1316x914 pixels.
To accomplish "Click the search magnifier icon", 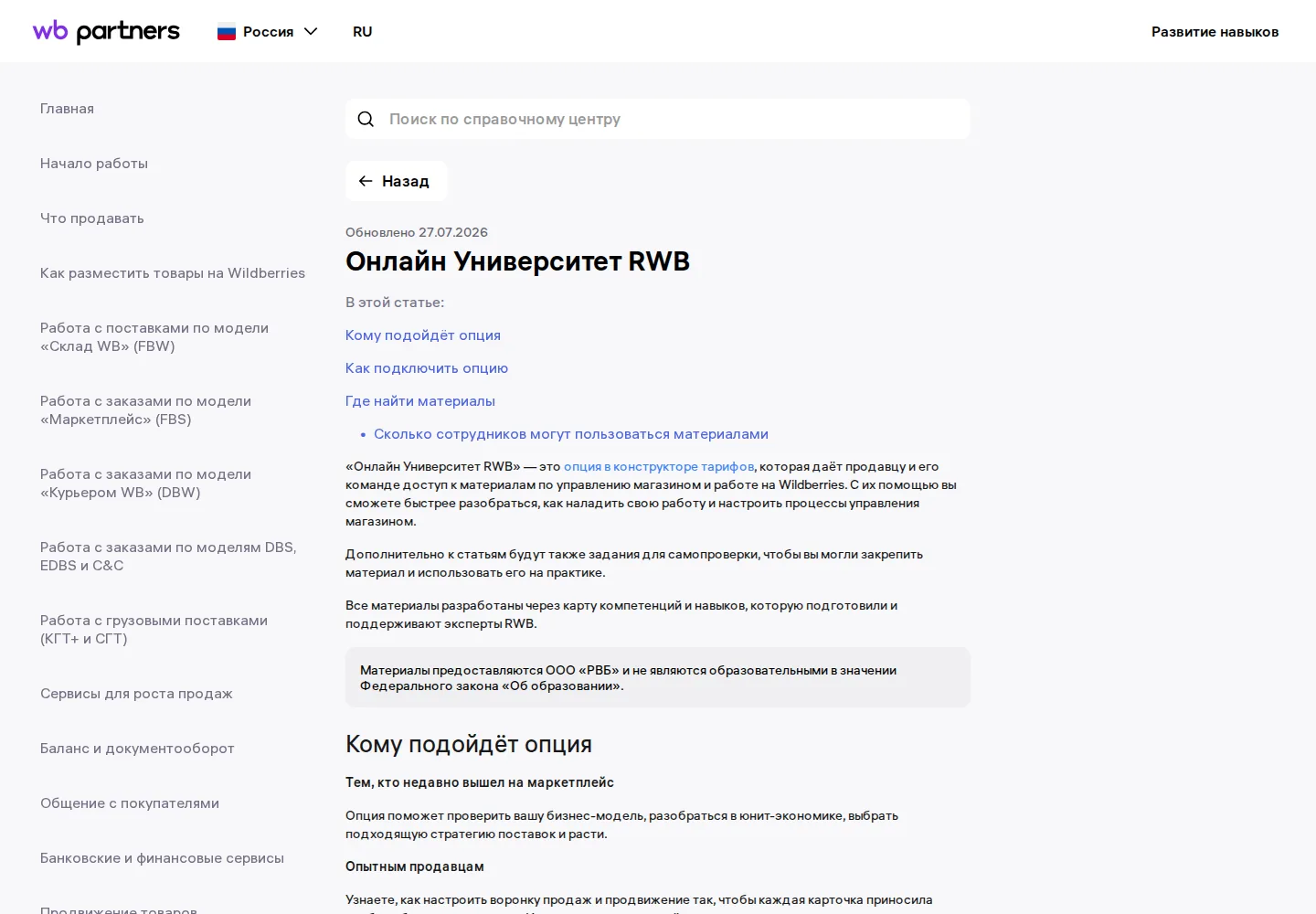I will 366,119.
